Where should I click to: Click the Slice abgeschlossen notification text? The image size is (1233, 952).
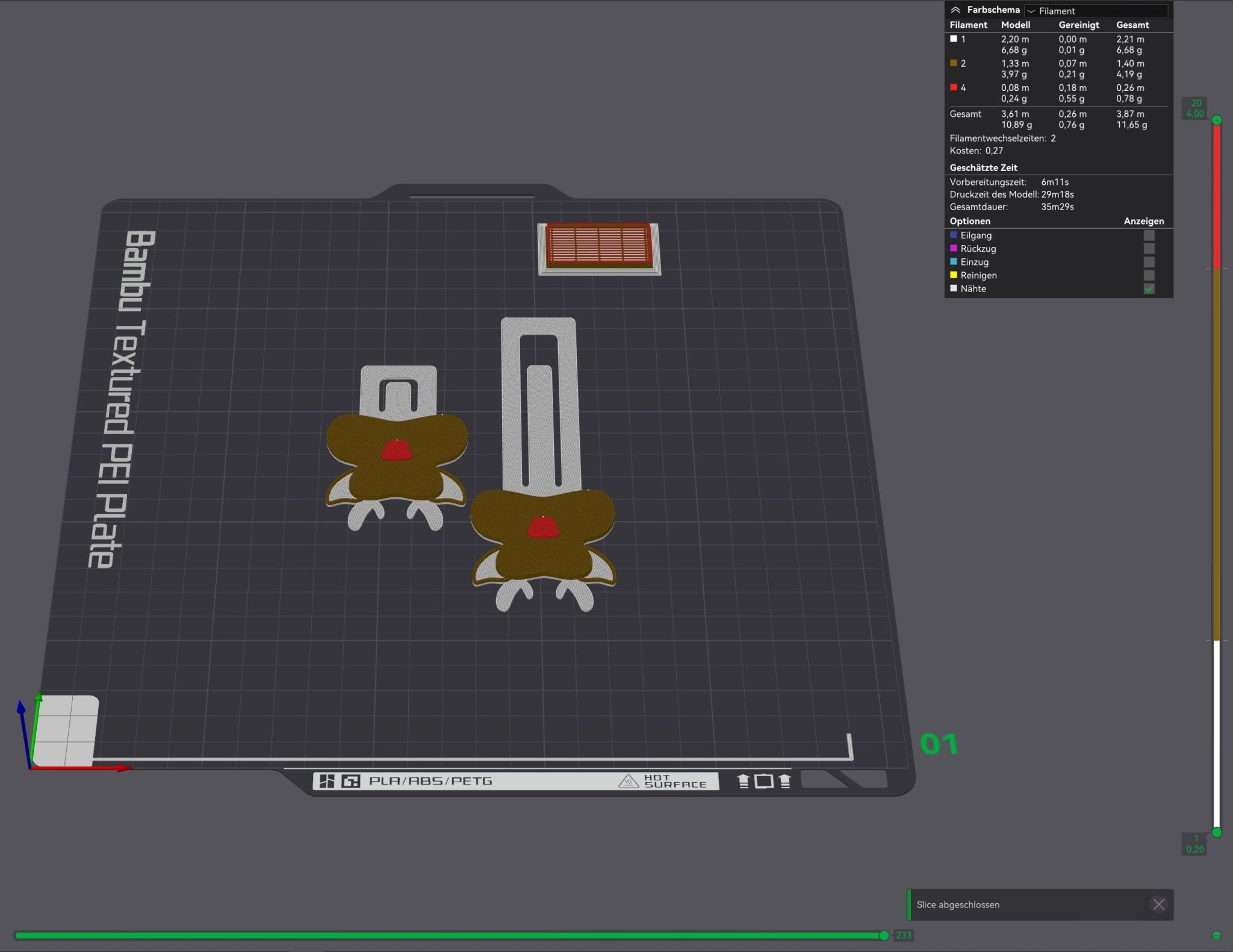click(958, 904)
